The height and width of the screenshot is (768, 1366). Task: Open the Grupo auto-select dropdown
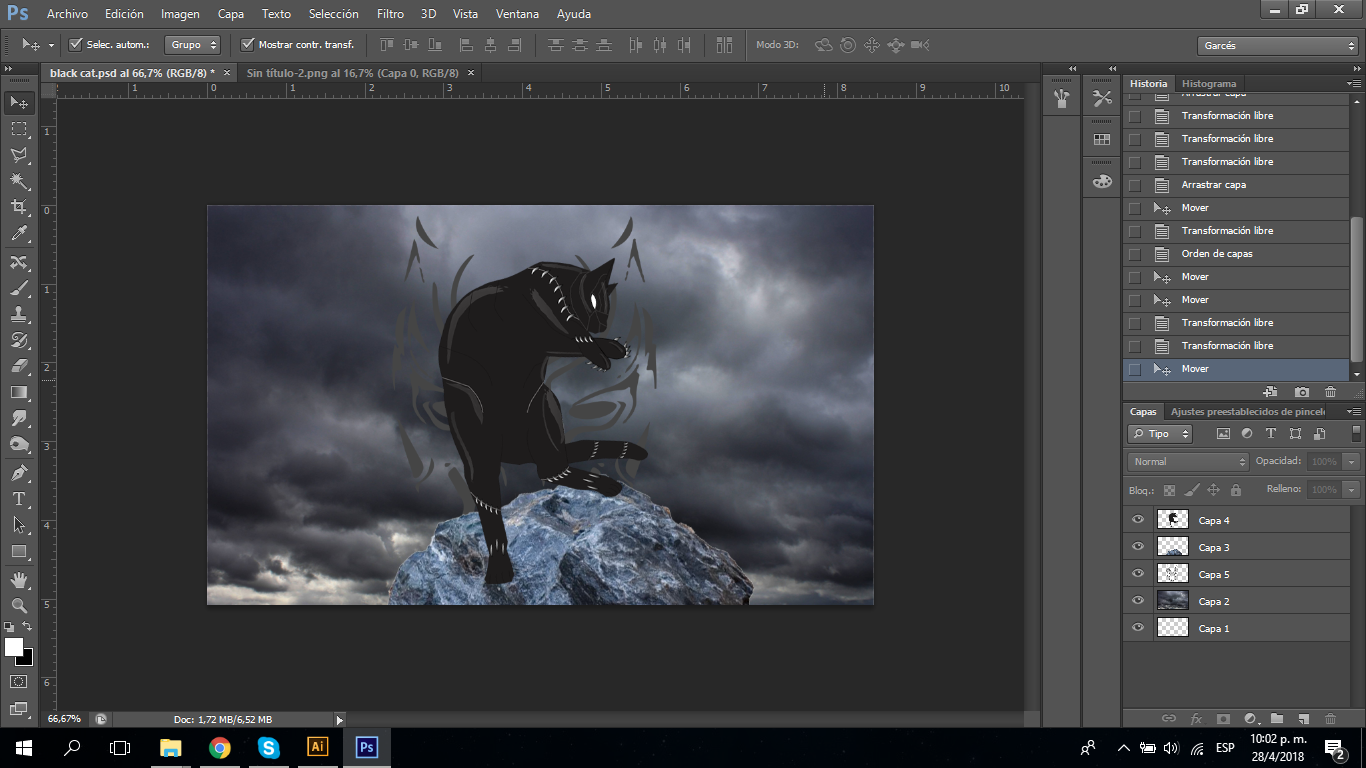coord(194,45)
